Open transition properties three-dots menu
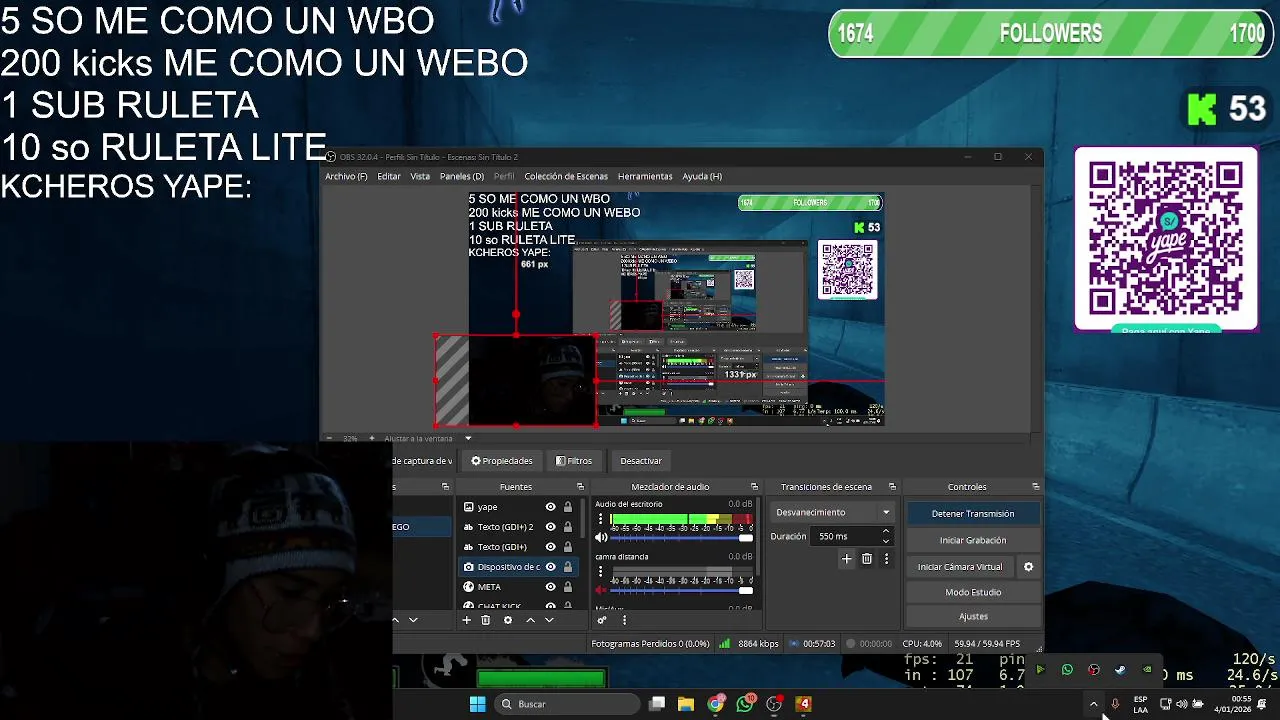The width and height of the screenshot is (1280, 720). (x=886, y=559)
